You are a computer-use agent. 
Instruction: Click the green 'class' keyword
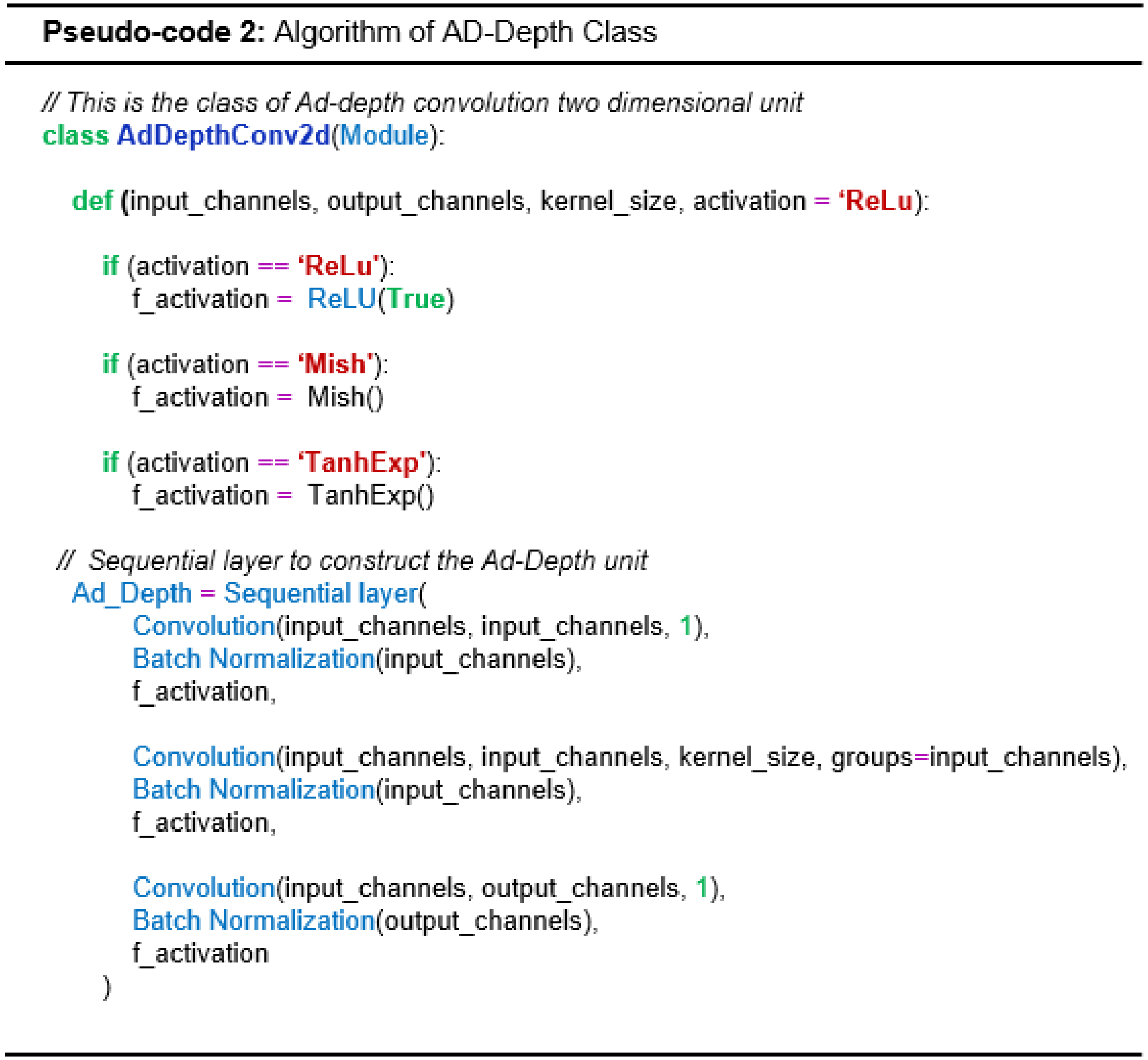[x=76, y=136]
